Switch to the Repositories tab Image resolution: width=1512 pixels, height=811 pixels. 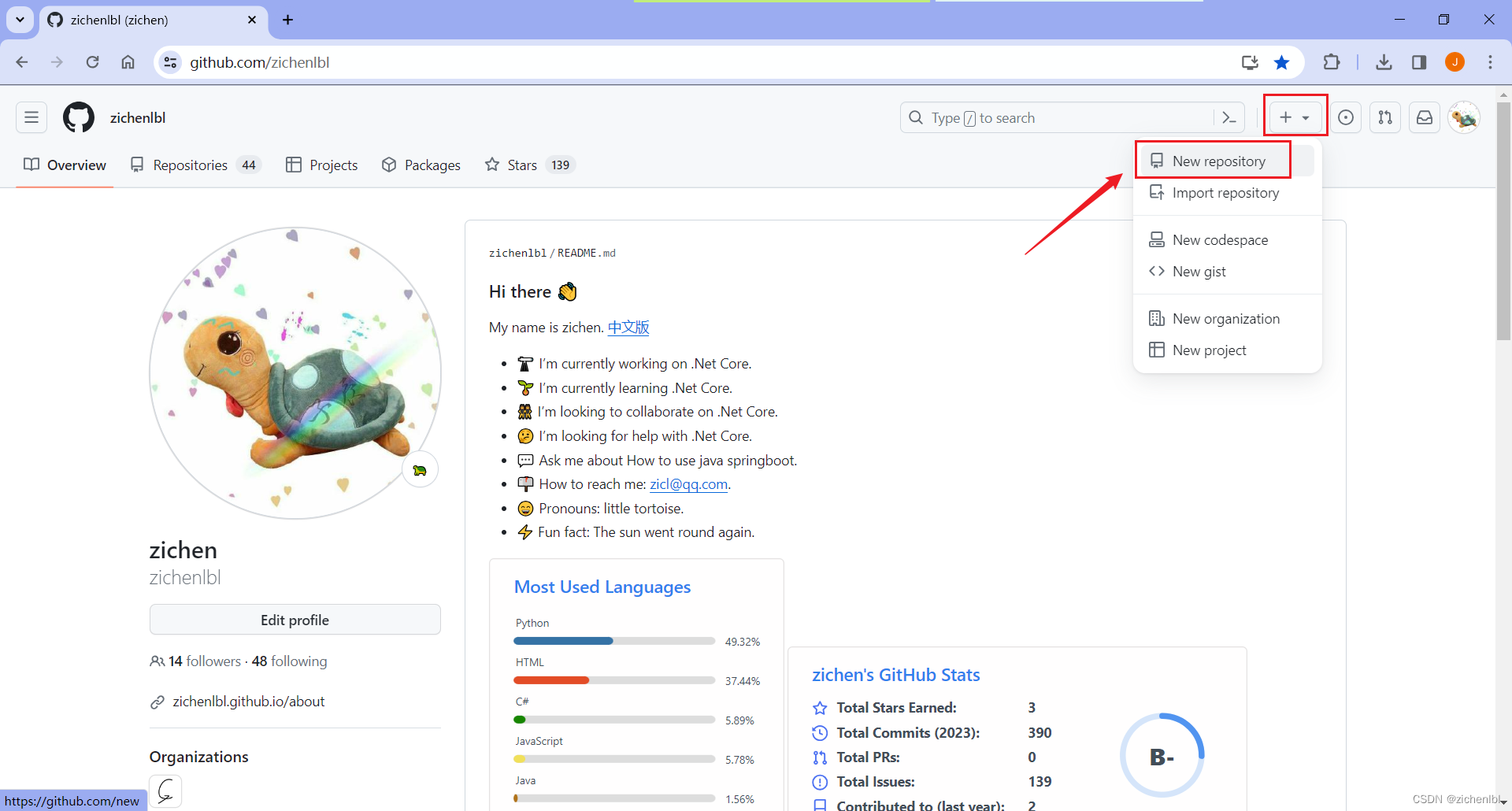pyautogui.click(x=196, y=165)
